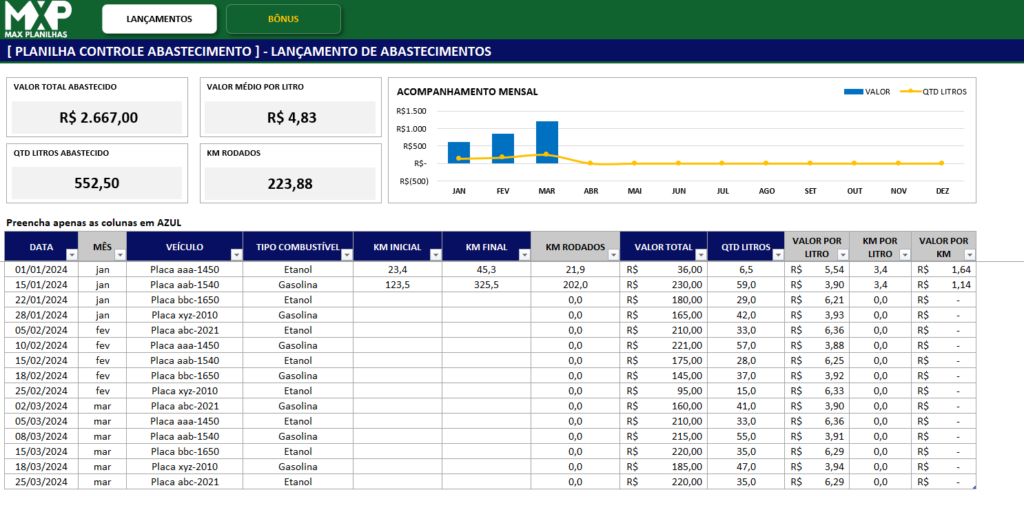Screen dimensions: 1024x519
Task: Open the Lançamentos tab
Action: 159,19
